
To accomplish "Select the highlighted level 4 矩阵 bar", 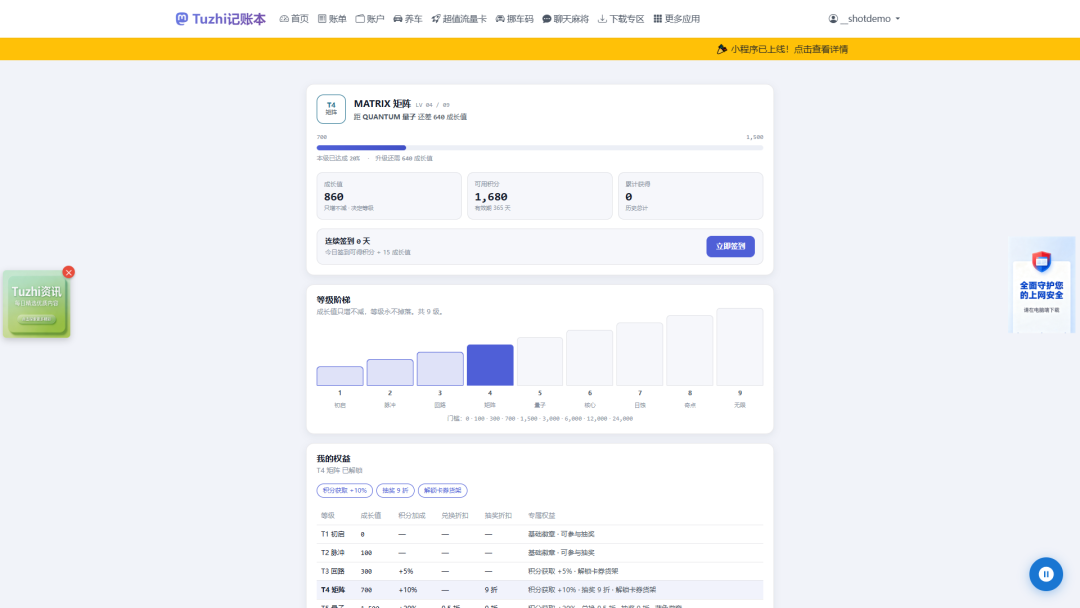I will point(490,365).
